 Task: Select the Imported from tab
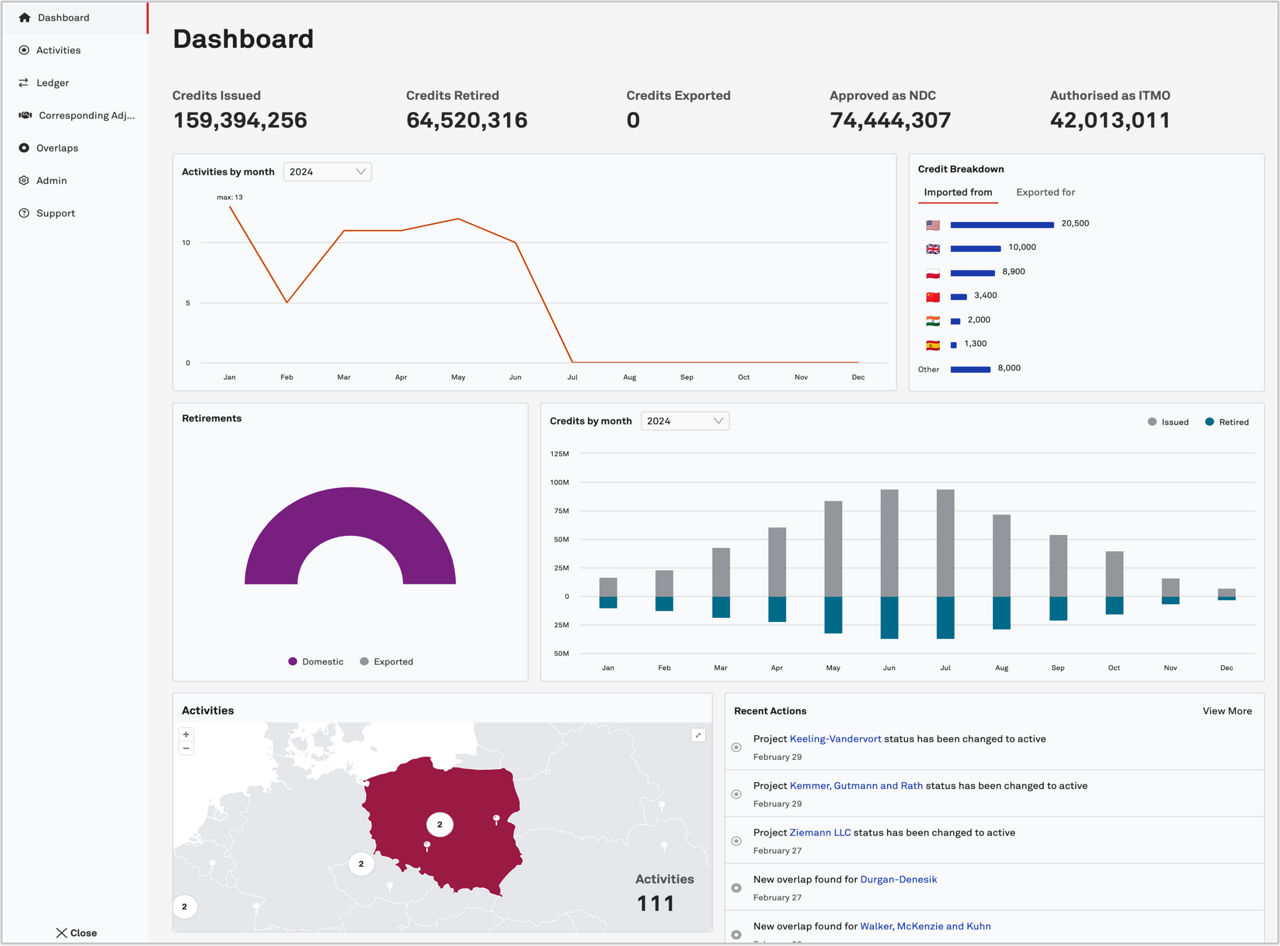957,192
